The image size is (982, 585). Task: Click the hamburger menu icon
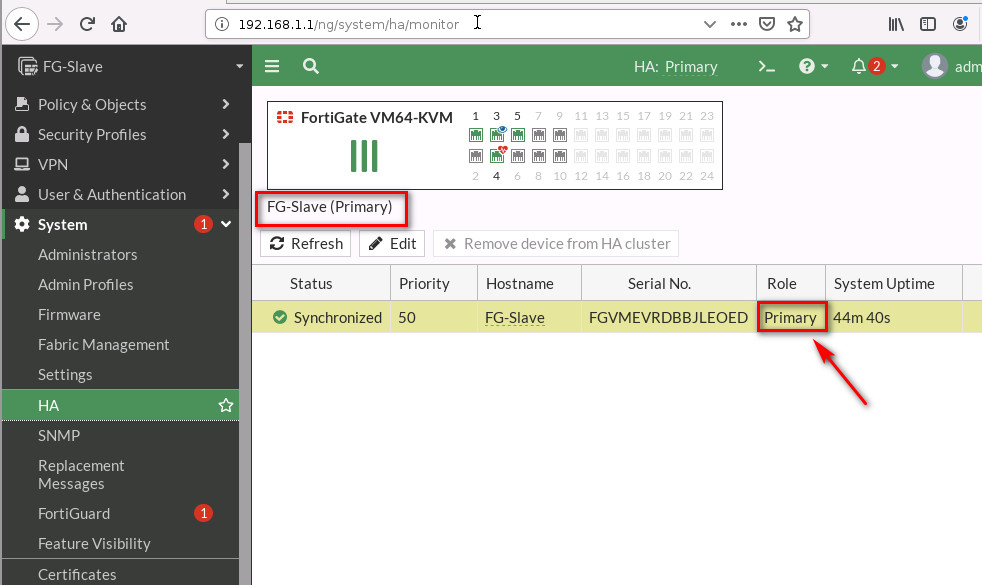click(x=271, y=66)
